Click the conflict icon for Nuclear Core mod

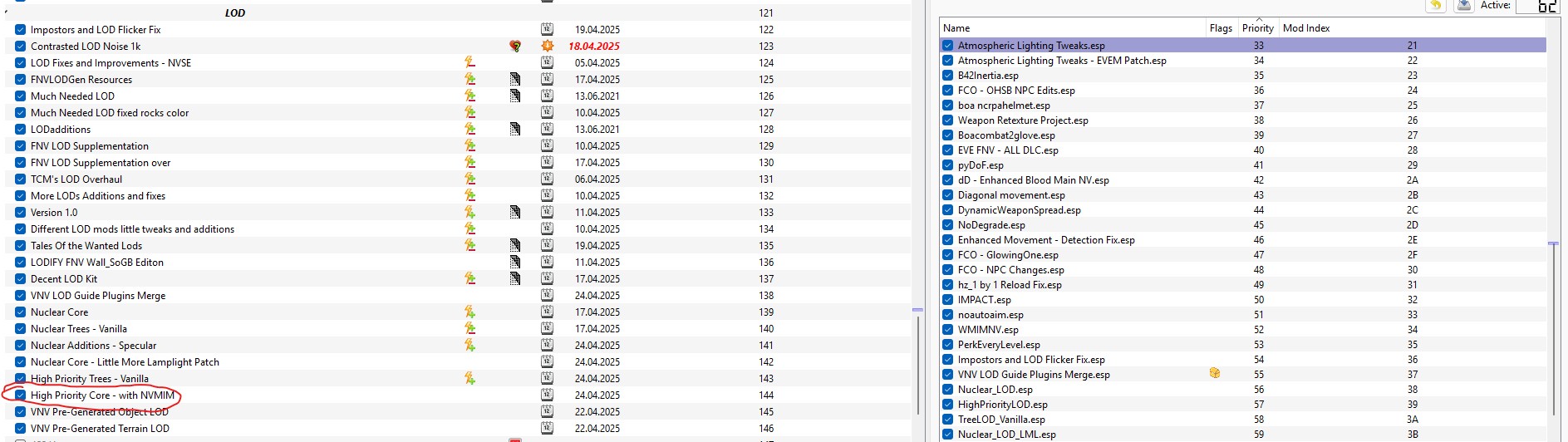click(469, 312)
